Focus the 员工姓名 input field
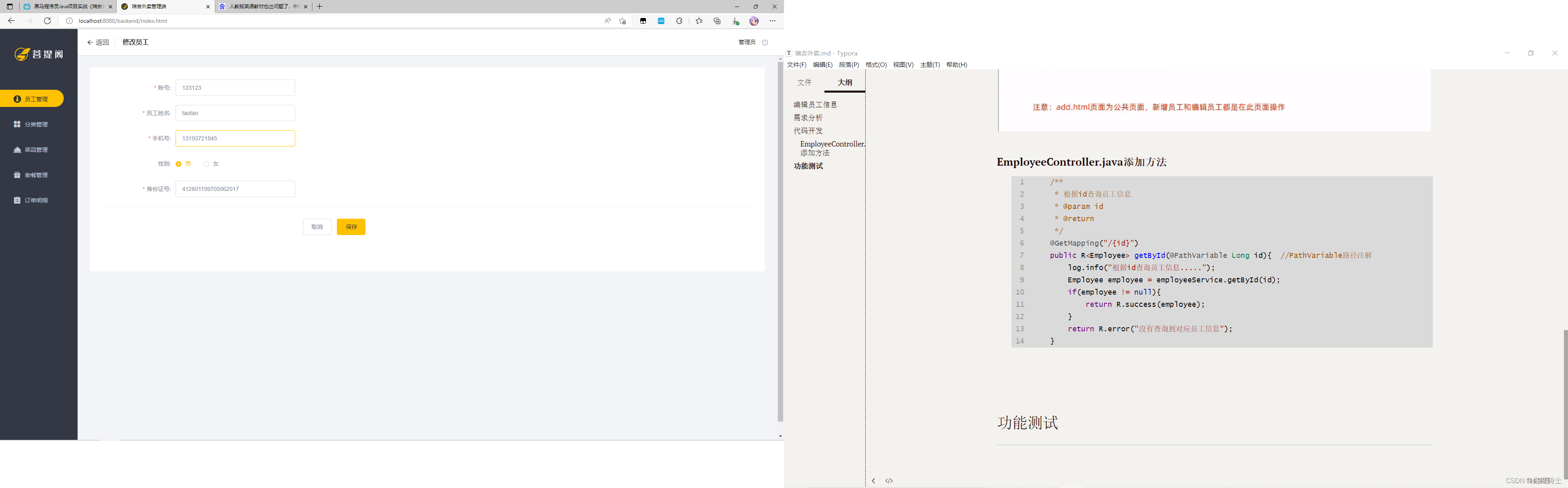 (x=236, y=113)
